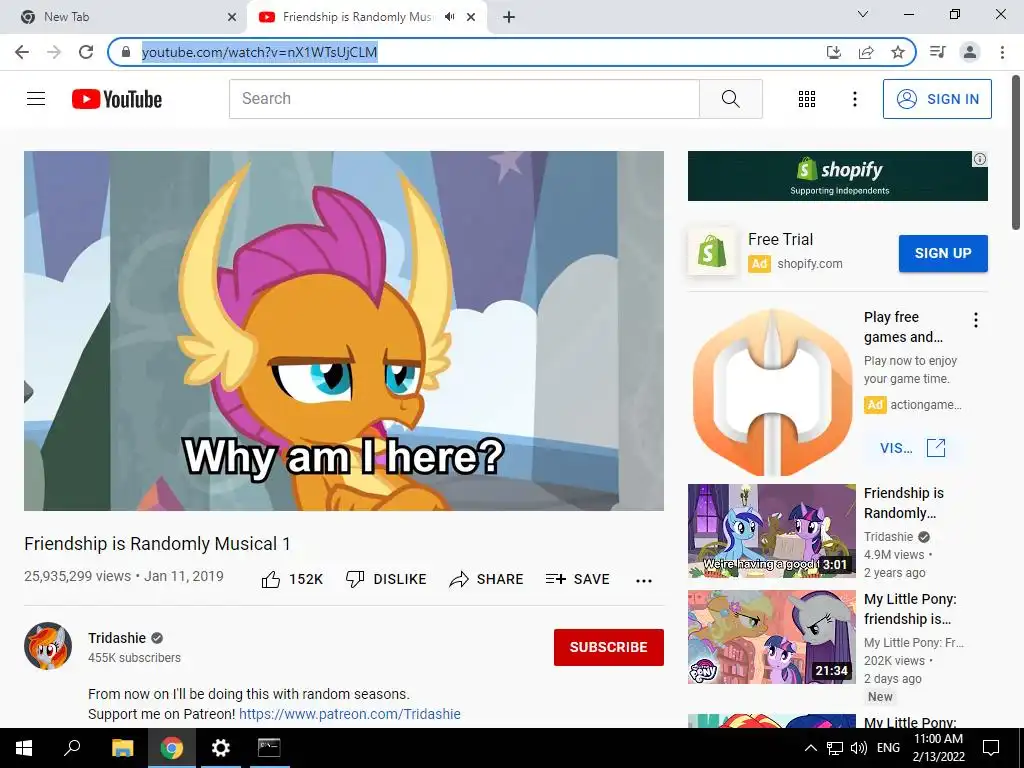Click the DISLIKE thumbs down button
1024x768 pixels.
[x=386, y=579]
